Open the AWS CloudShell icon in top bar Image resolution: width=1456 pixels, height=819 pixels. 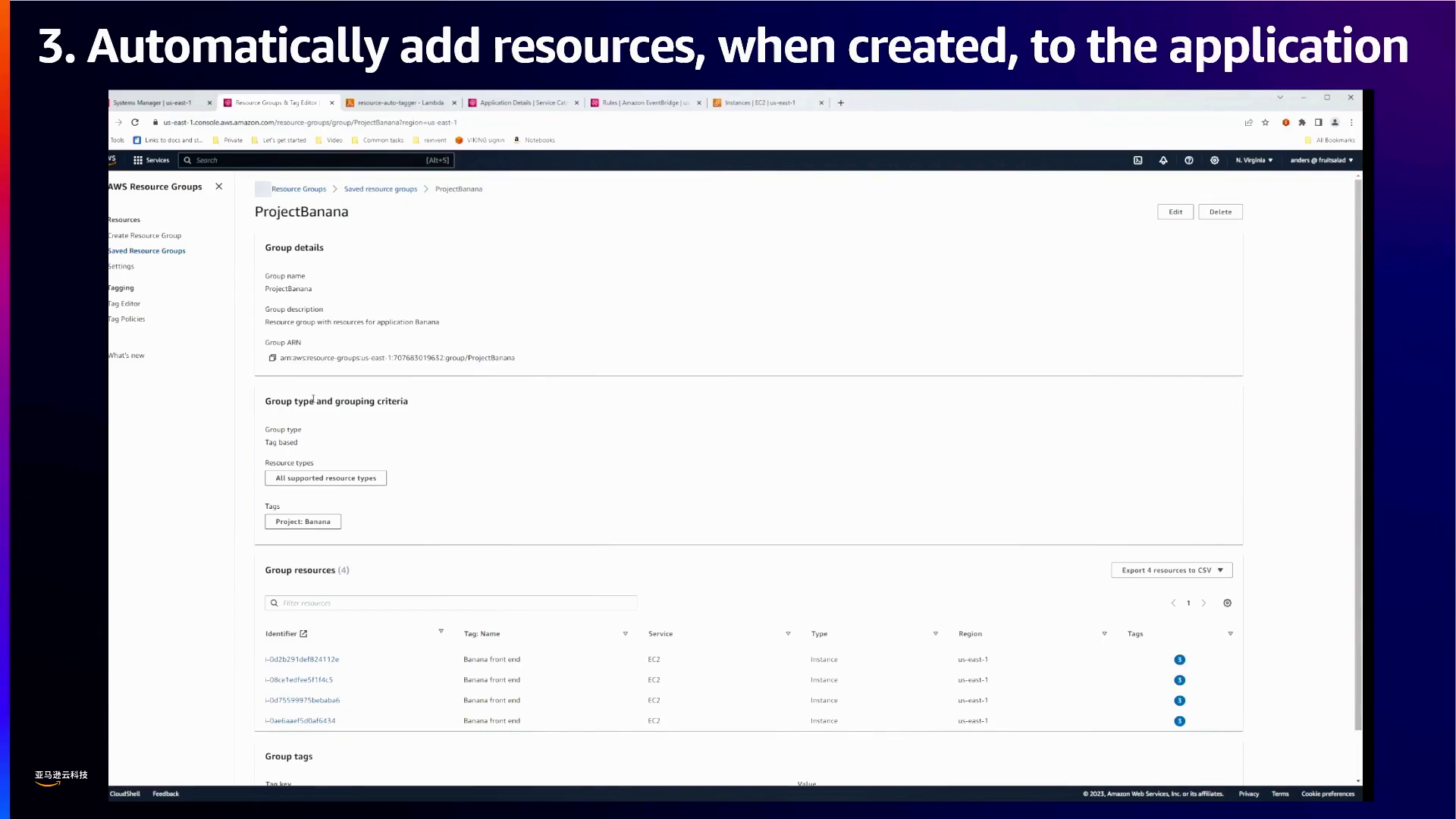click(x=1137, y=160)
